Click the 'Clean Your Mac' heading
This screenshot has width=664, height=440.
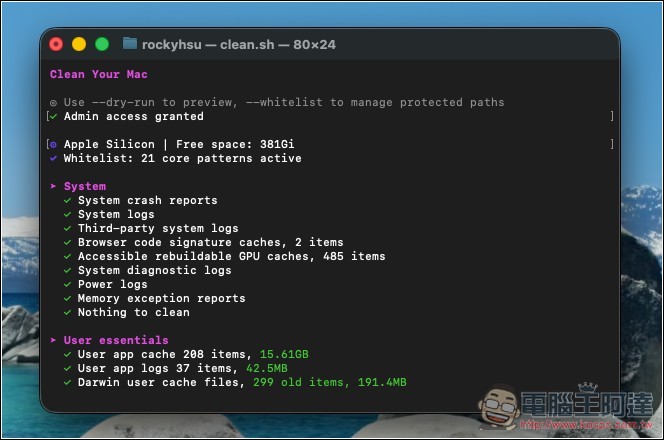(x=99, y=74)
